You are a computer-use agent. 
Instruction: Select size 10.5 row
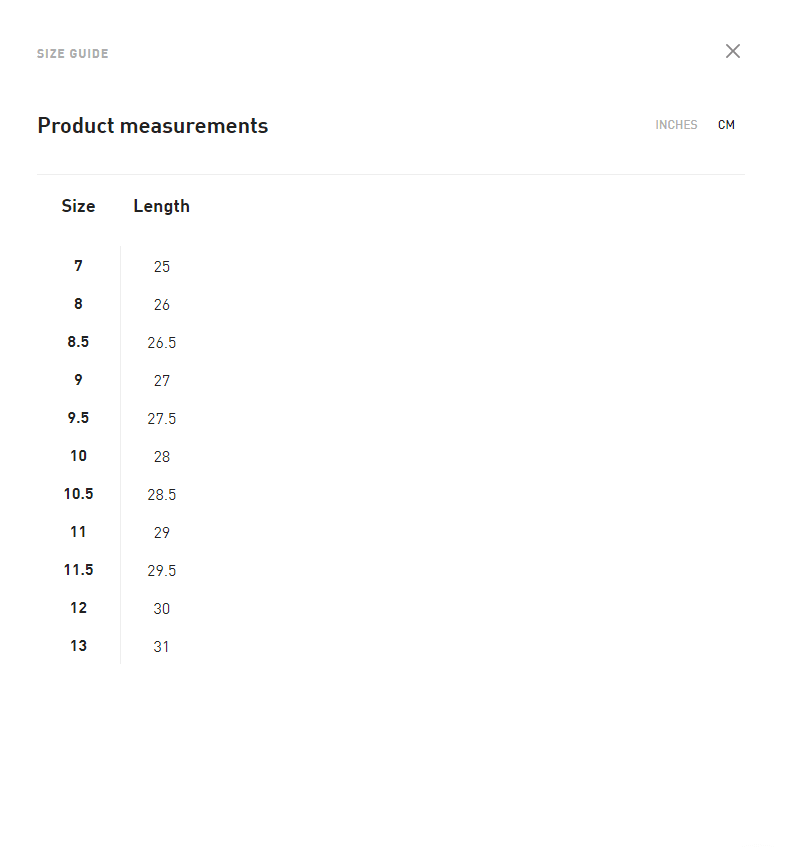(78, 494)
